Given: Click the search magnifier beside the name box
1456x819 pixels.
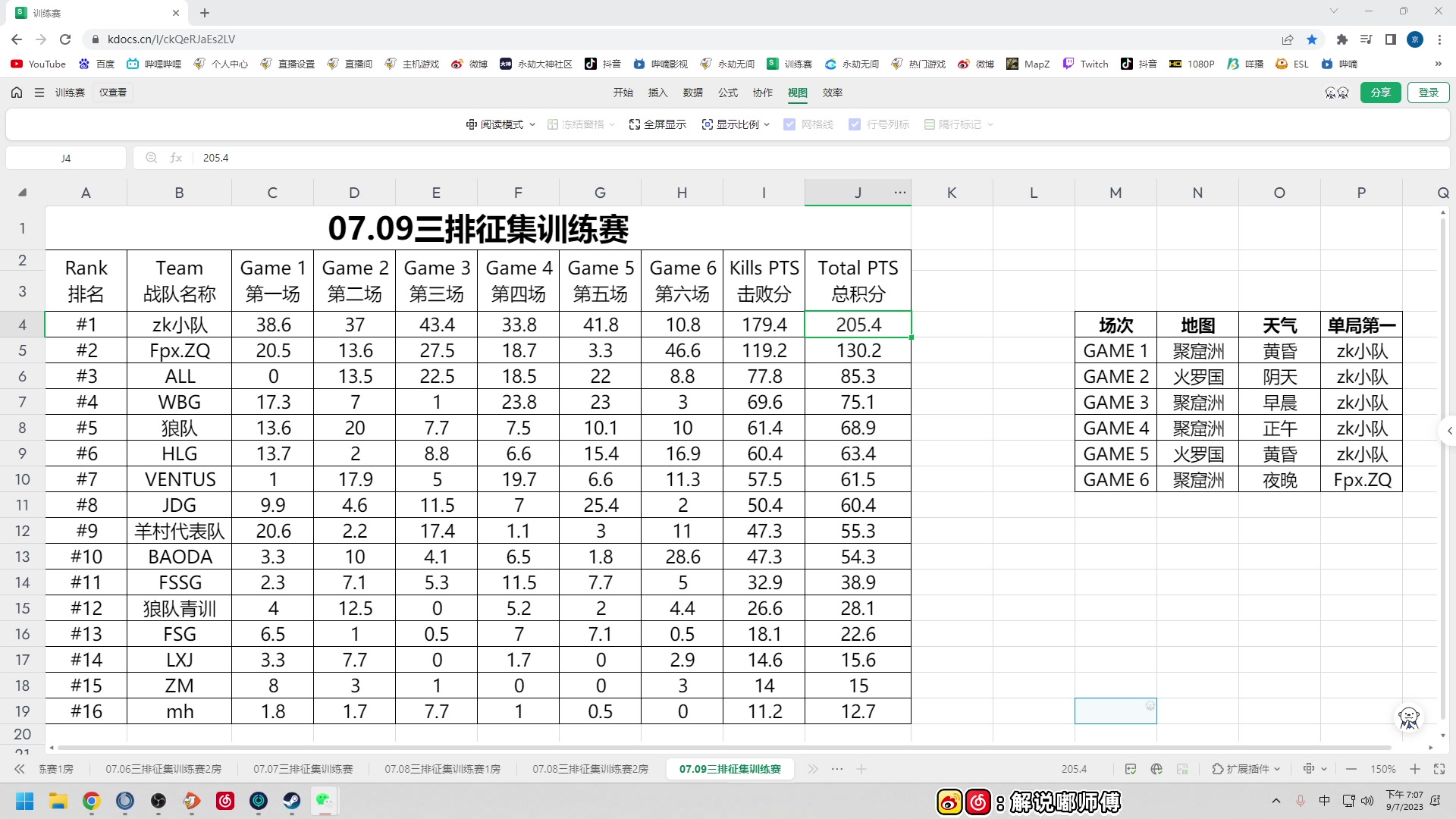Looking at the screenshot, I should click(151, 158).
